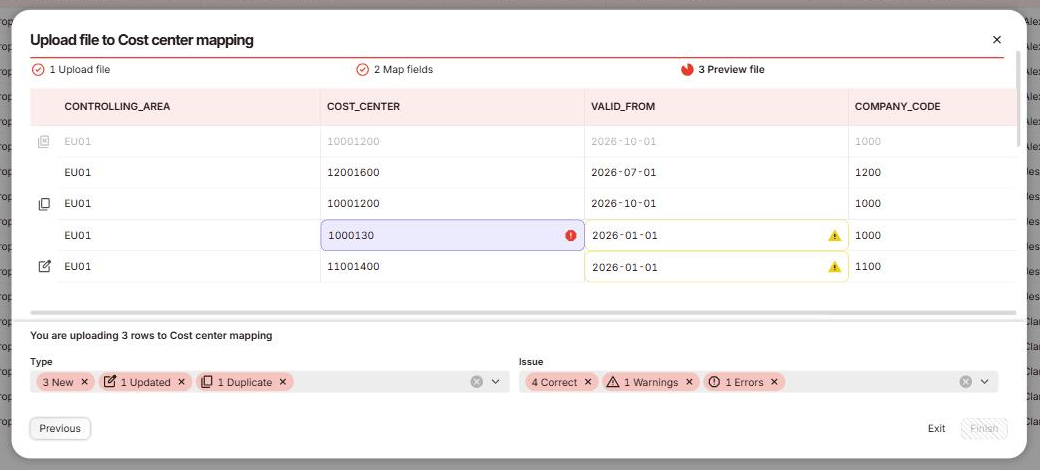
Task: Click the '1 Updated' chip label
Action: [x=145, y=382]
